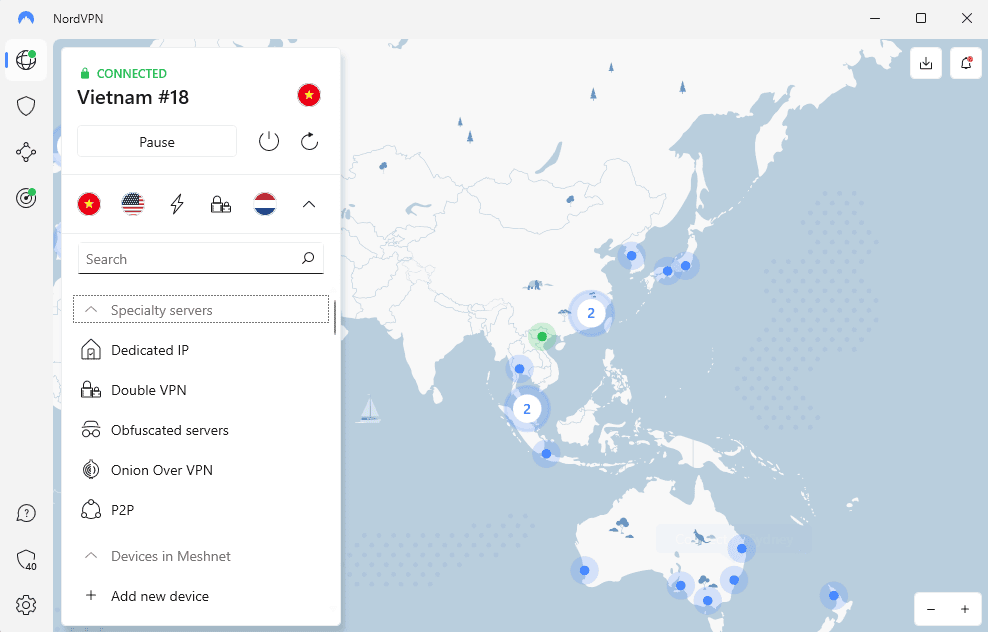Click the South Korea server map marker
Screen dimensions: 988x632
[631, 256]
